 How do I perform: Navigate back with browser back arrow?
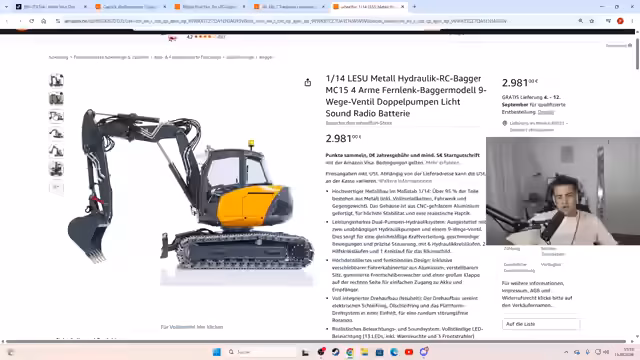point(7,21)
